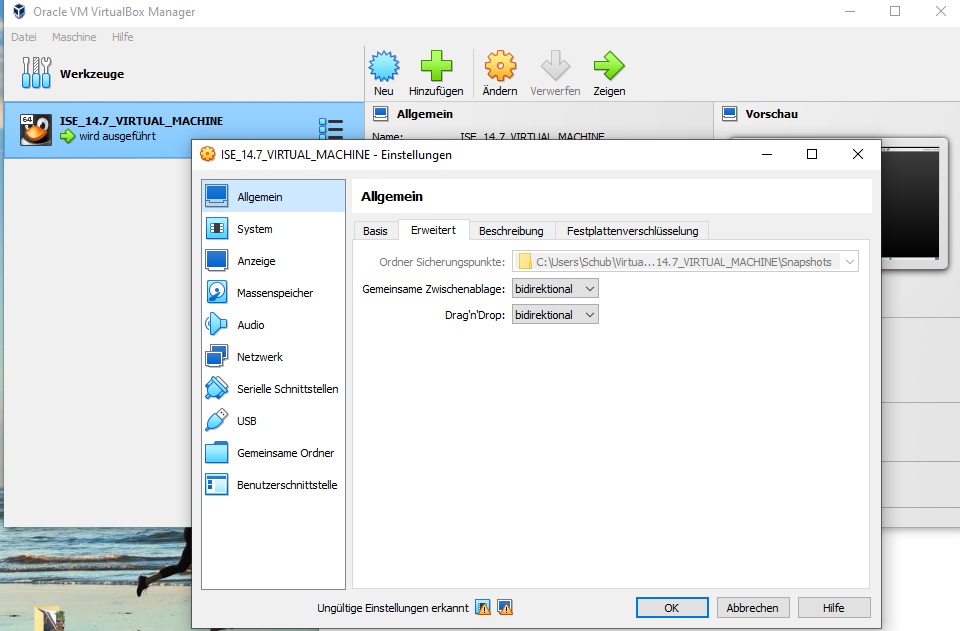
Task: Open the Netzwerk settings category
Action: click(274, 357)
